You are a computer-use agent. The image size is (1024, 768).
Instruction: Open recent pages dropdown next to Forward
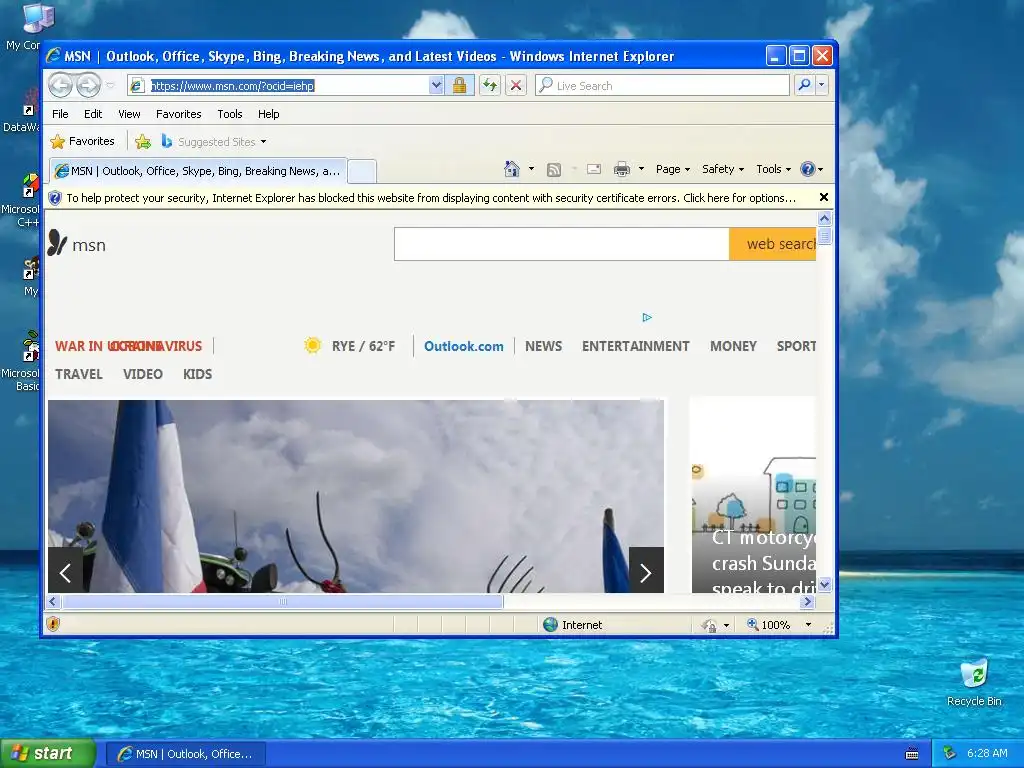point(110,86)
